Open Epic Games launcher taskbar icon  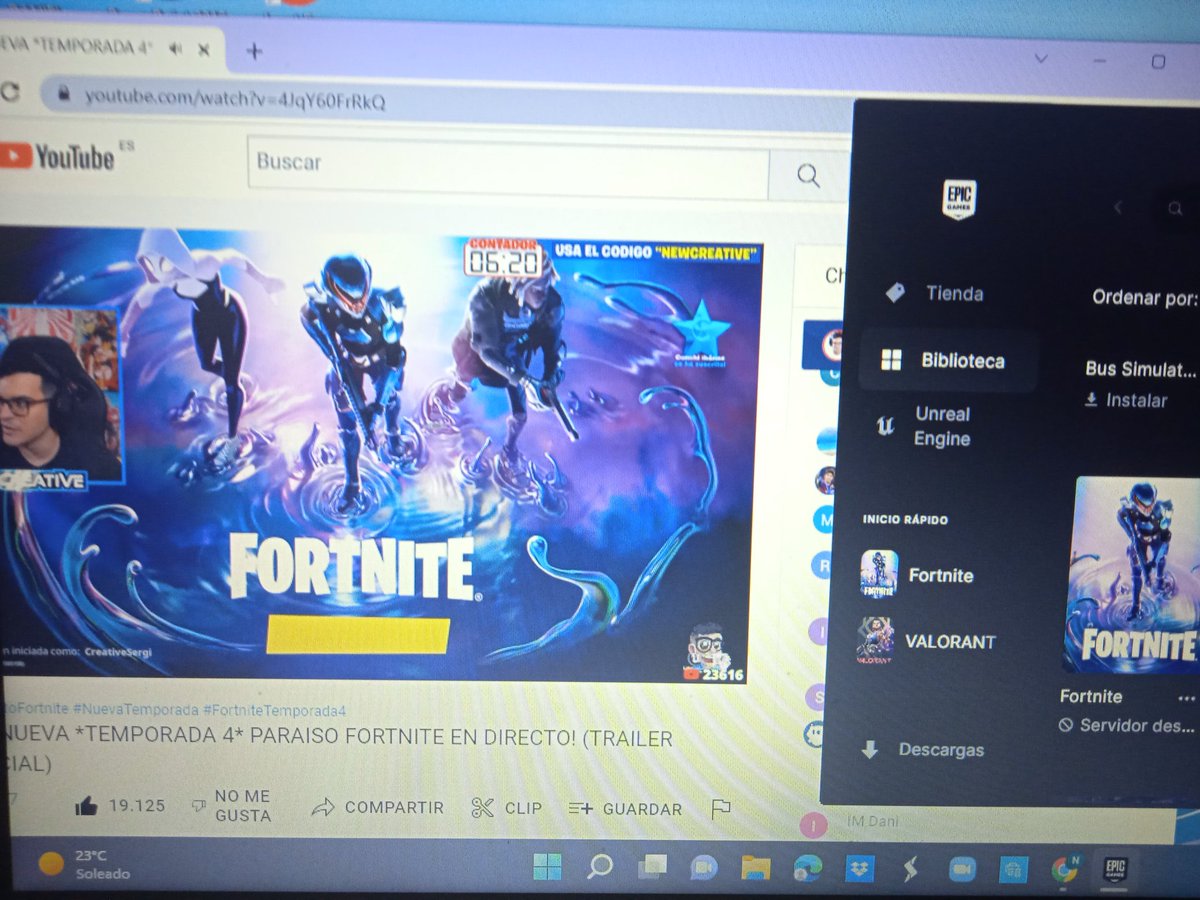(1114, 868)
